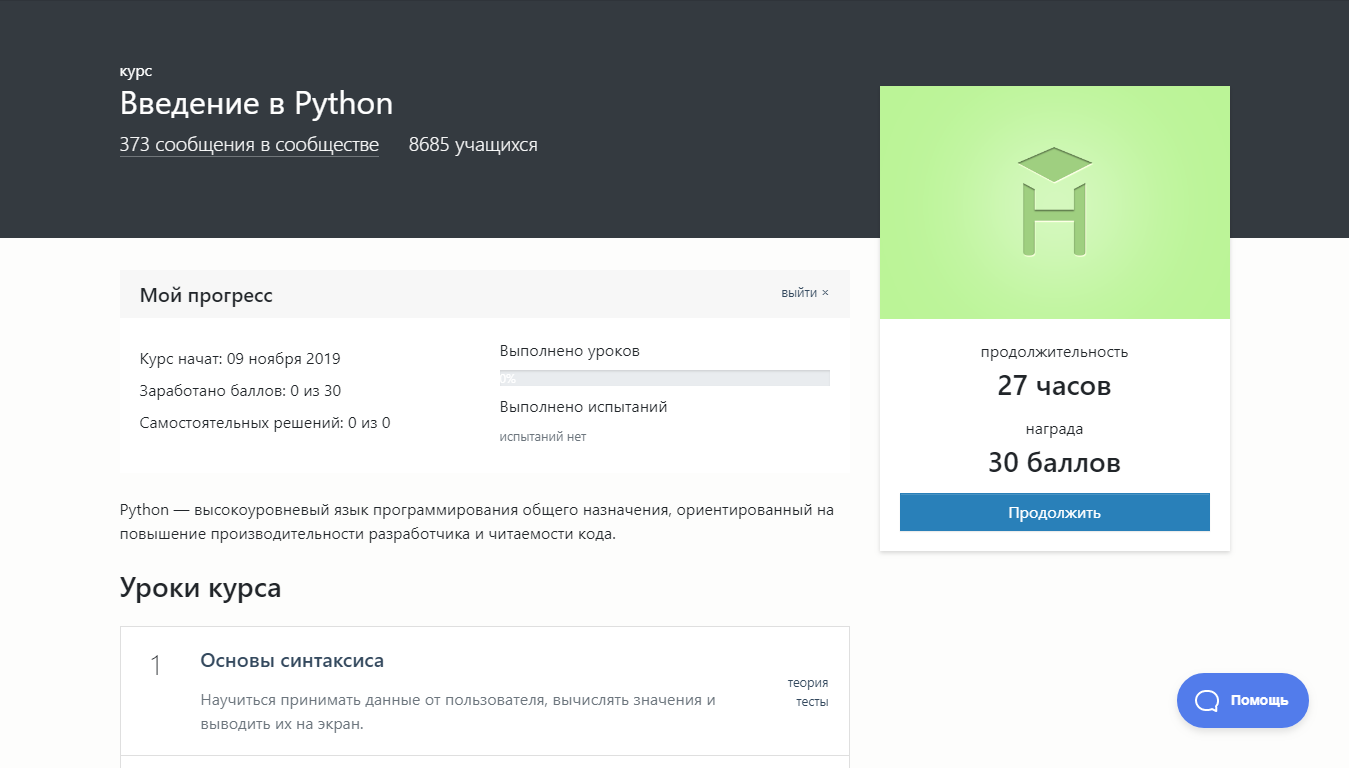
Task: Click the 8685 учащихся counter
Action: [472, 144]
